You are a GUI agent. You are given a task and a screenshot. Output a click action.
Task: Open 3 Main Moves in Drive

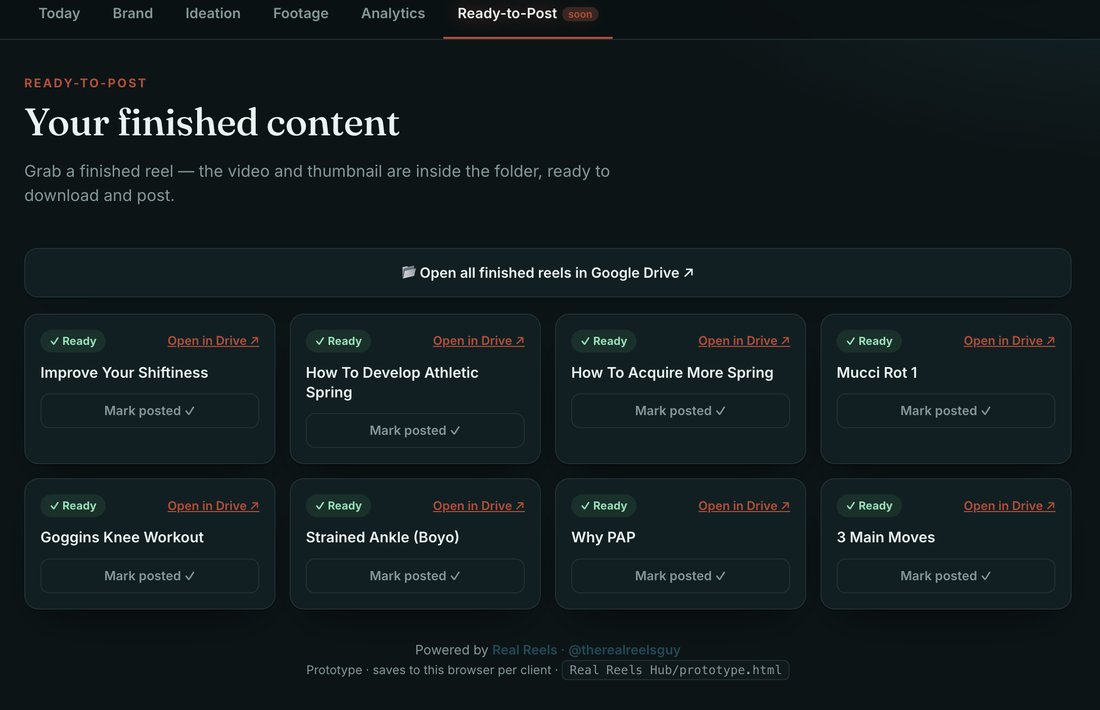pyautogui.click(x=1009, y=506)
